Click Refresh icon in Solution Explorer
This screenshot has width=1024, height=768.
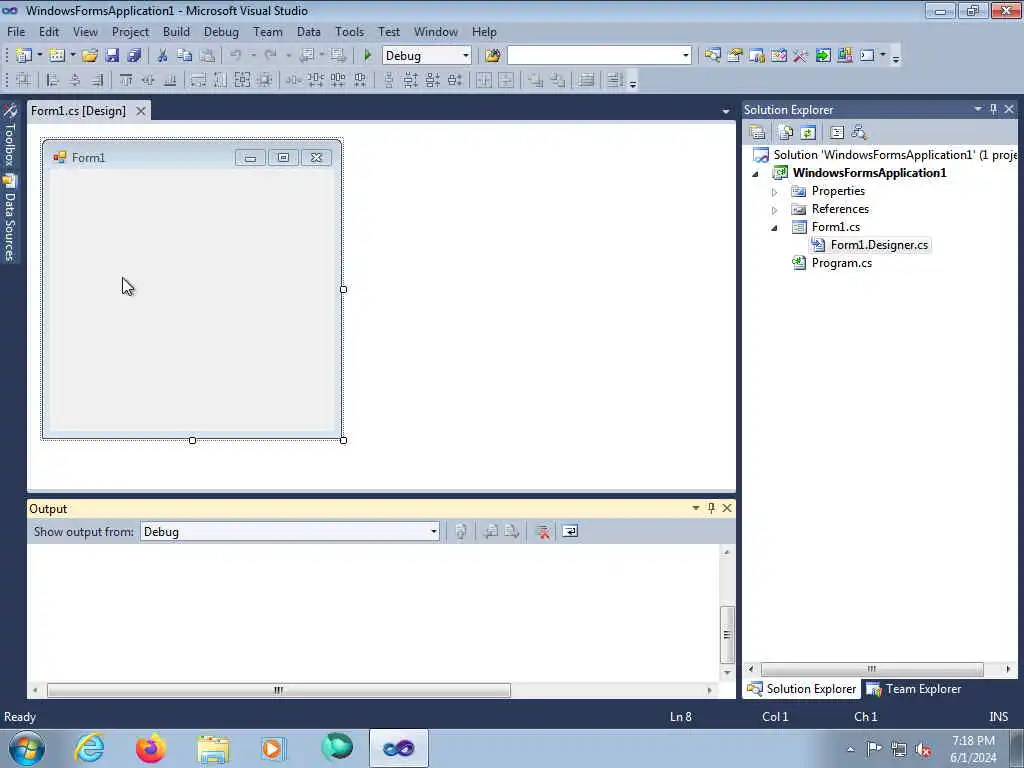808,133
